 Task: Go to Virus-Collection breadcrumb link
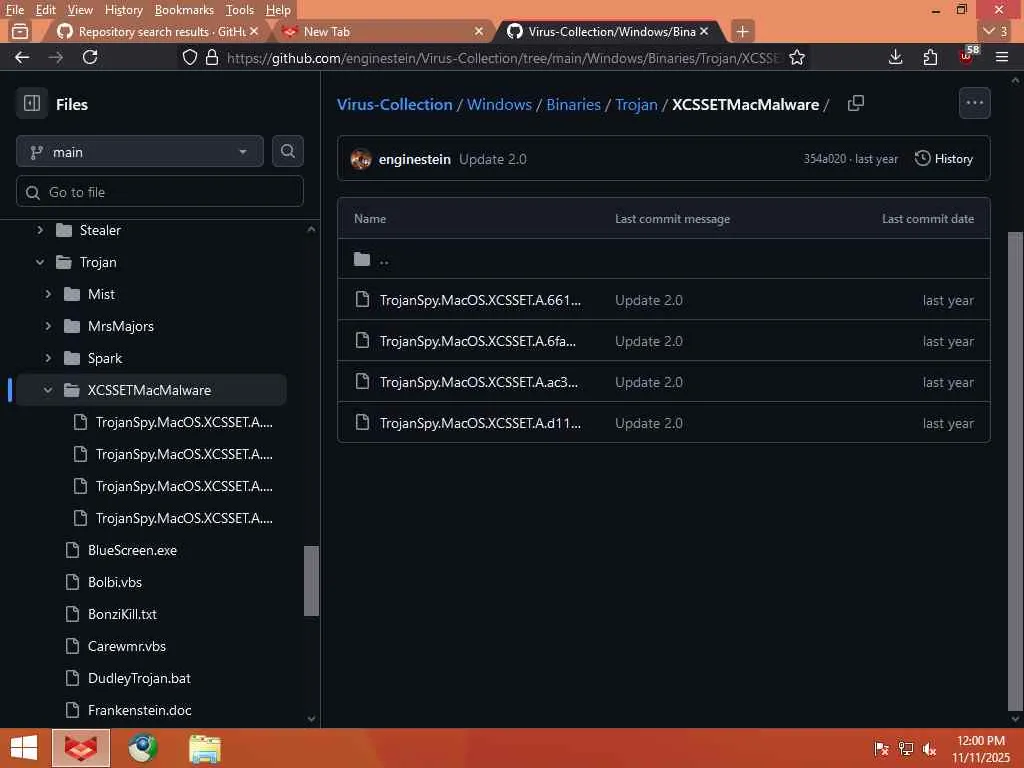pos(394,104)
